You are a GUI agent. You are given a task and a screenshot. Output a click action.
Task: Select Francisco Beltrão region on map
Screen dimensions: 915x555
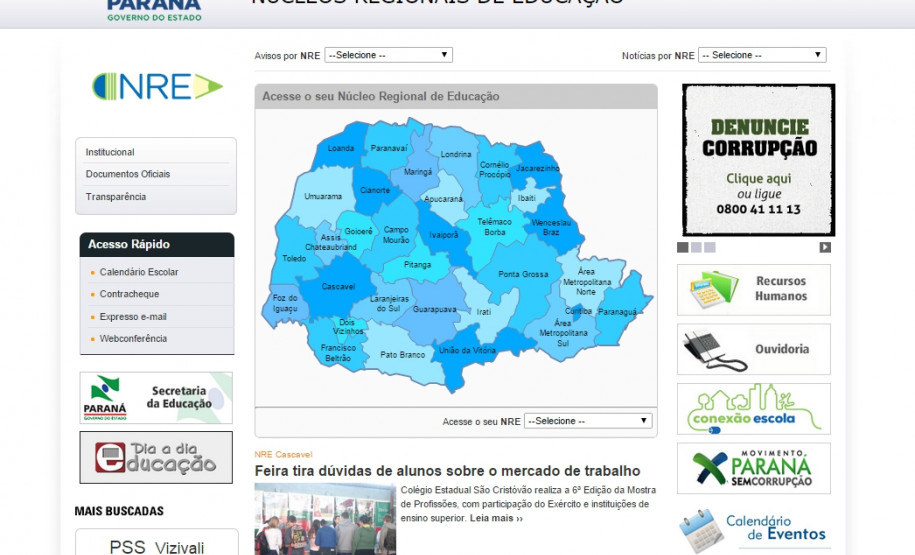point(337,353)
